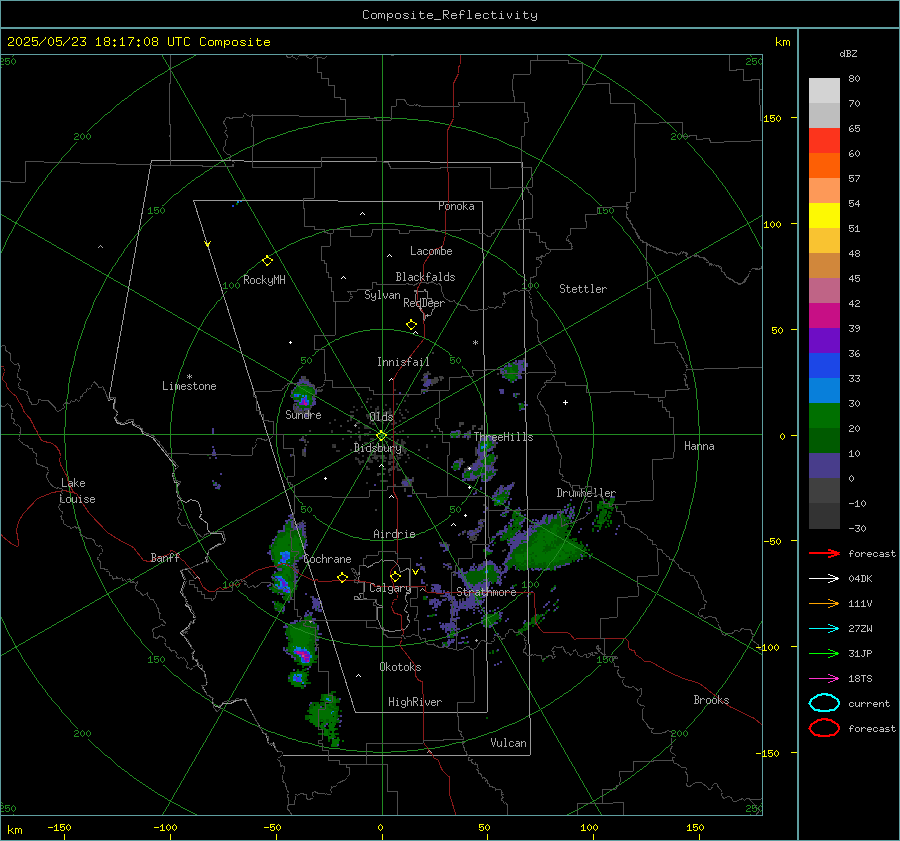Screen dimensions: 900x841
Task: Click the yellow diamond marker above Calgary label
Action: [x=395, y=576]
